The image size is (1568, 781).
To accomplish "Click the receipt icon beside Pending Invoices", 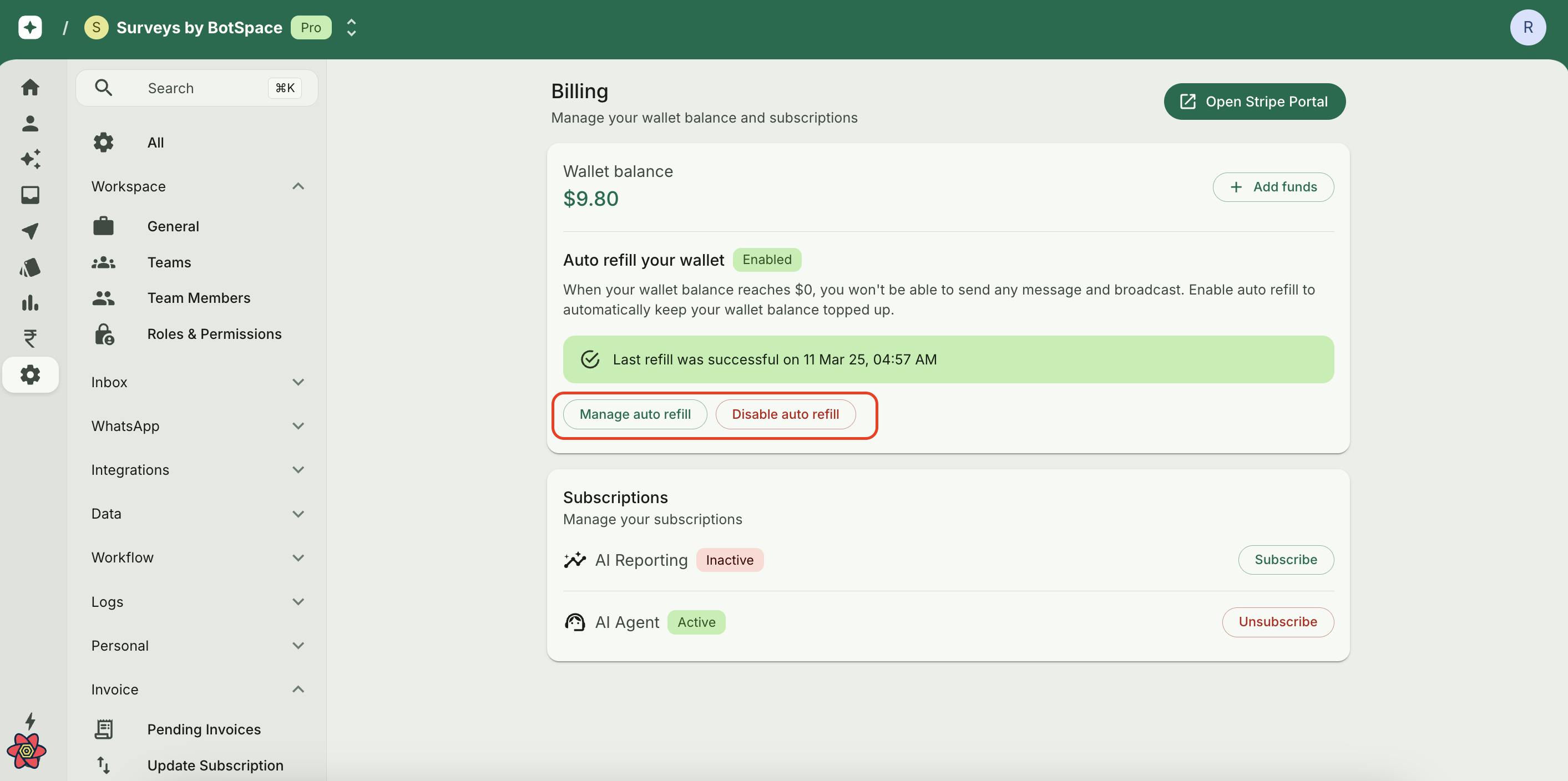I will tap(103, 729).
